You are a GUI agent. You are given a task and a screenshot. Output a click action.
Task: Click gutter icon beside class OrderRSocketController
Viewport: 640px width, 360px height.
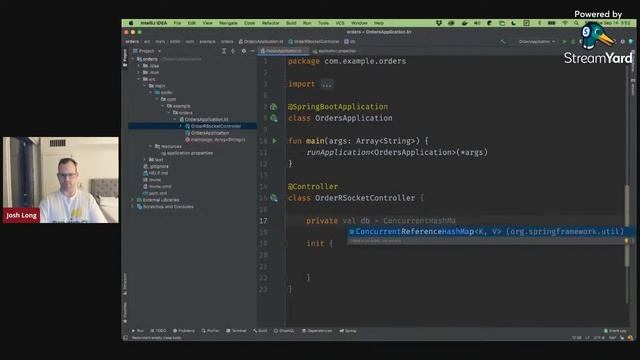tap(274, 198)
